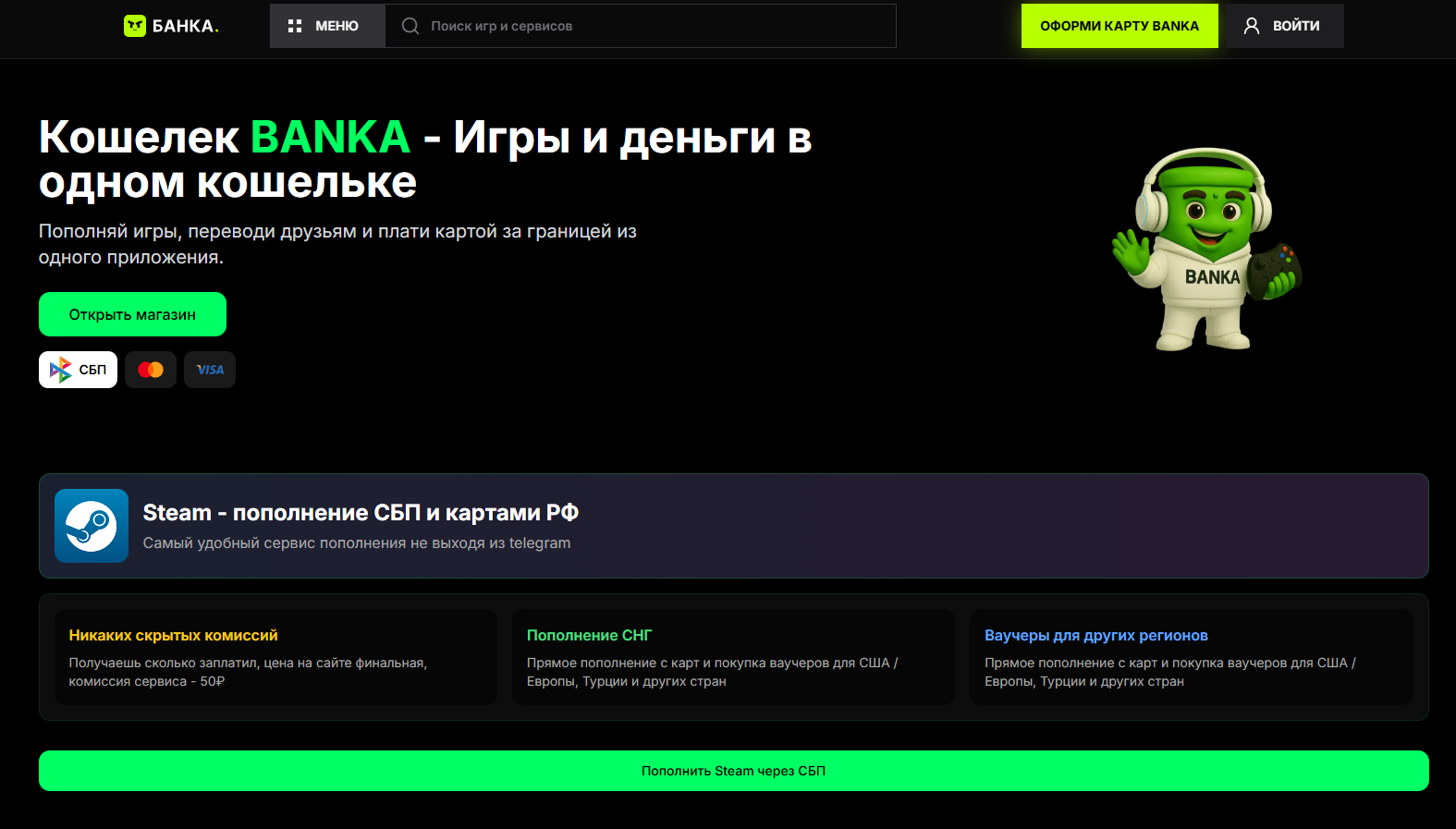Screen dimensions: 1456x829
Task: Select the СБП payment badge
Action: (x=78, y=370)
